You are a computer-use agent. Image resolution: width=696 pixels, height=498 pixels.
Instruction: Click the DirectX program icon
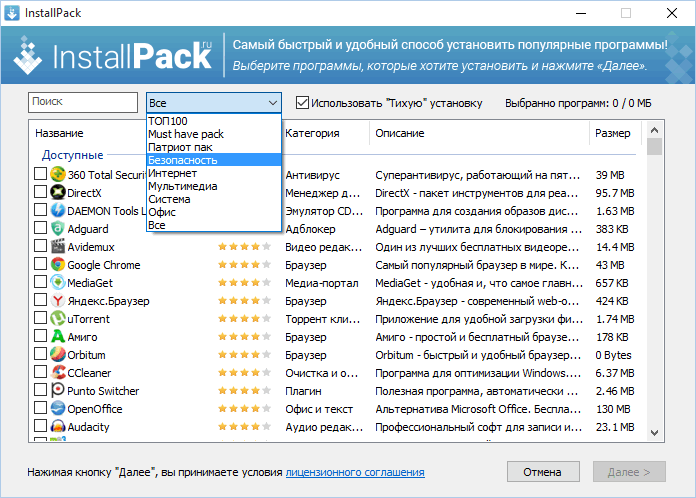pos(58,192)
